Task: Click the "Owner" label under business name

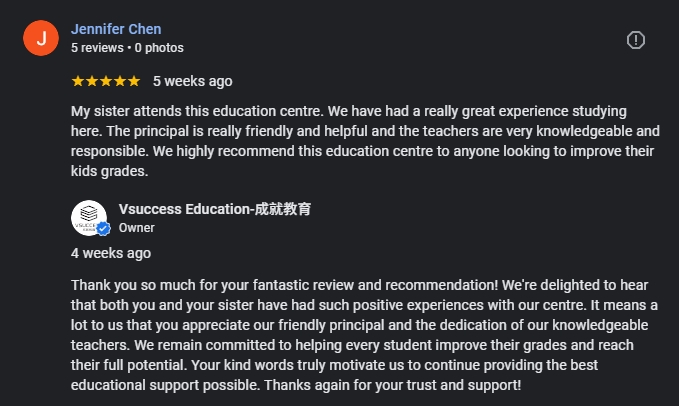Action: point(136,228)
